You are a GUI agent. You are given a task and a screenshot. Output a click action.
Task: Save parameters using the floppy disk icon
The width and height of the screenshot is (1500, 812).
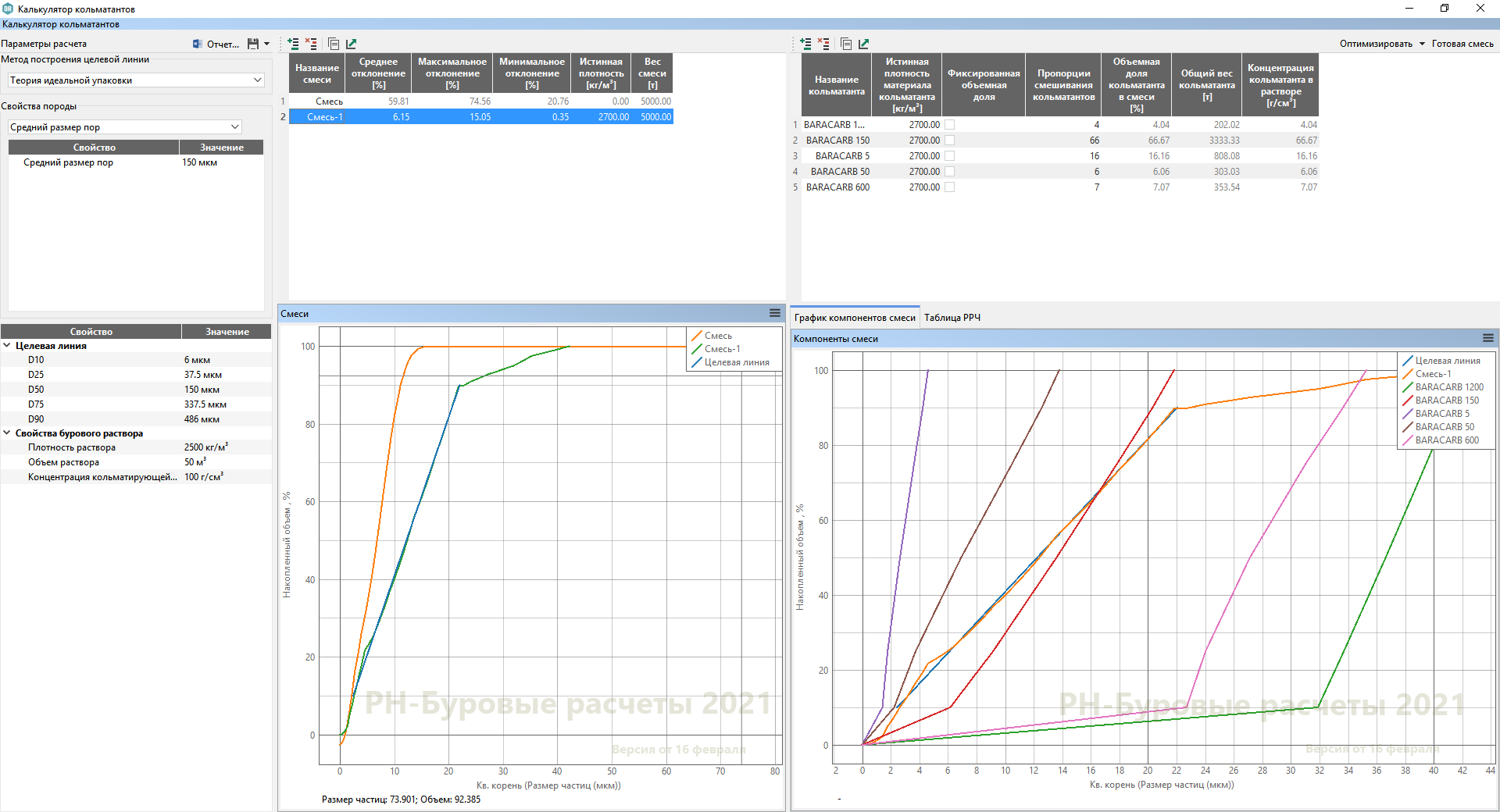(x=253, y=44)
